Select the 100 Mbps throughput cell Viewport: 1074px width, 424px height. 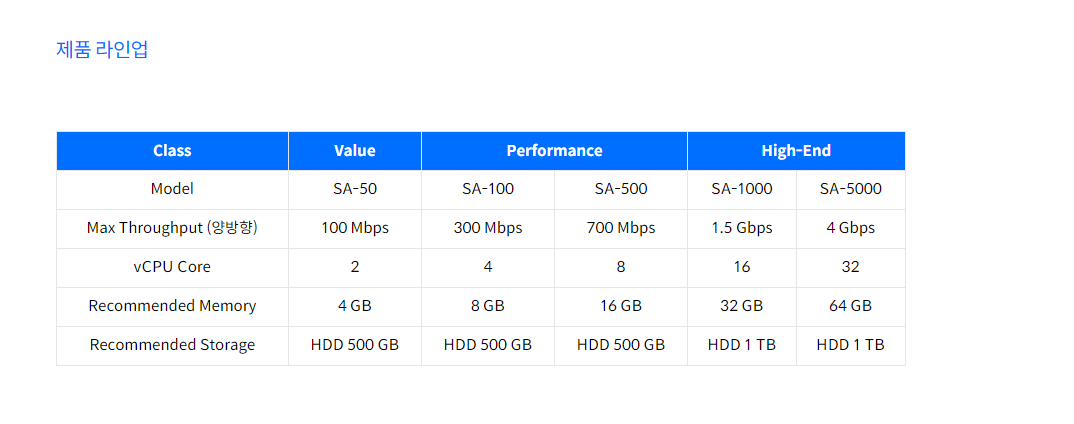(355, 228)
